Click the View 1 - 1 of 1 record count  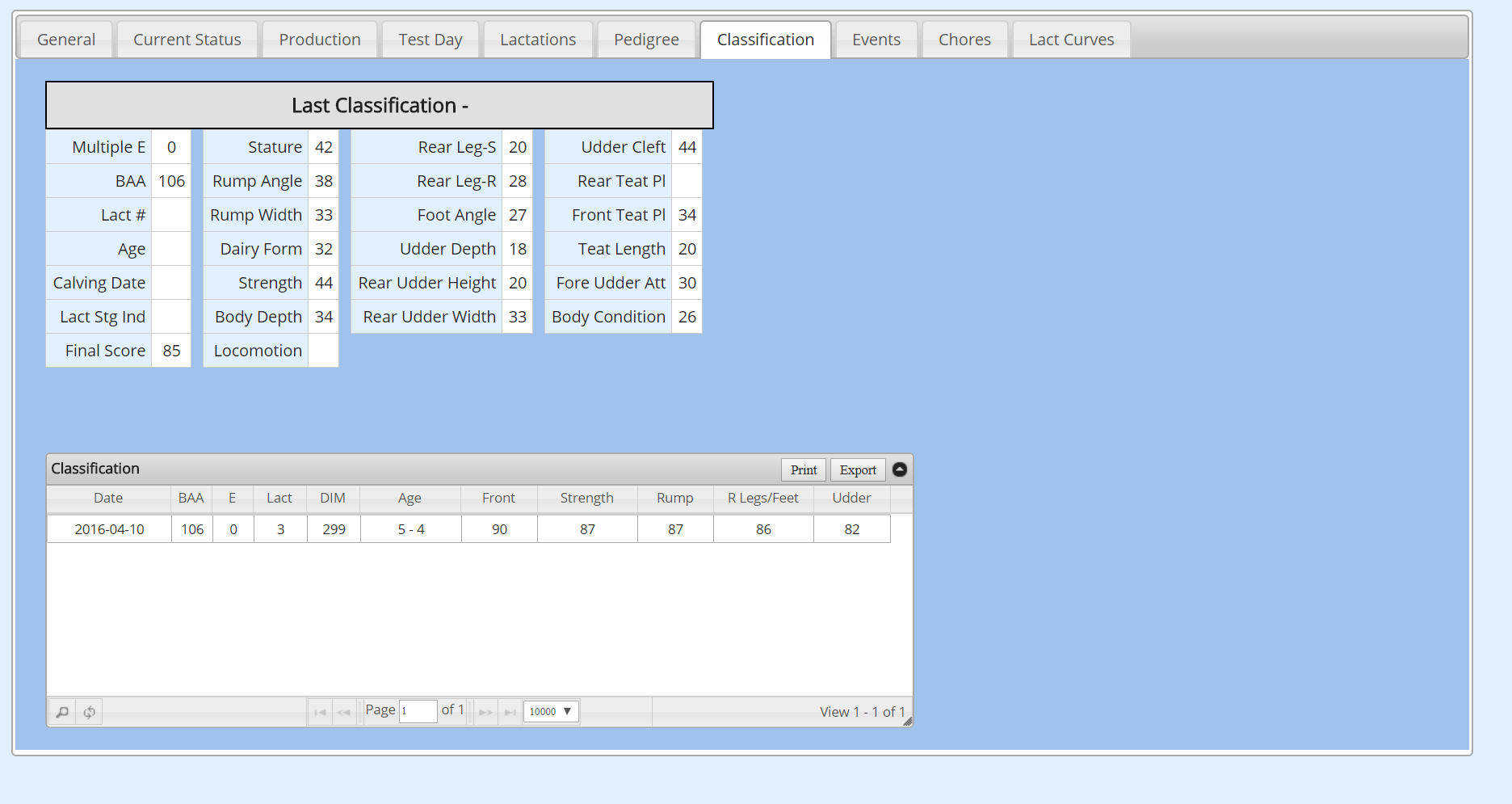863,712
